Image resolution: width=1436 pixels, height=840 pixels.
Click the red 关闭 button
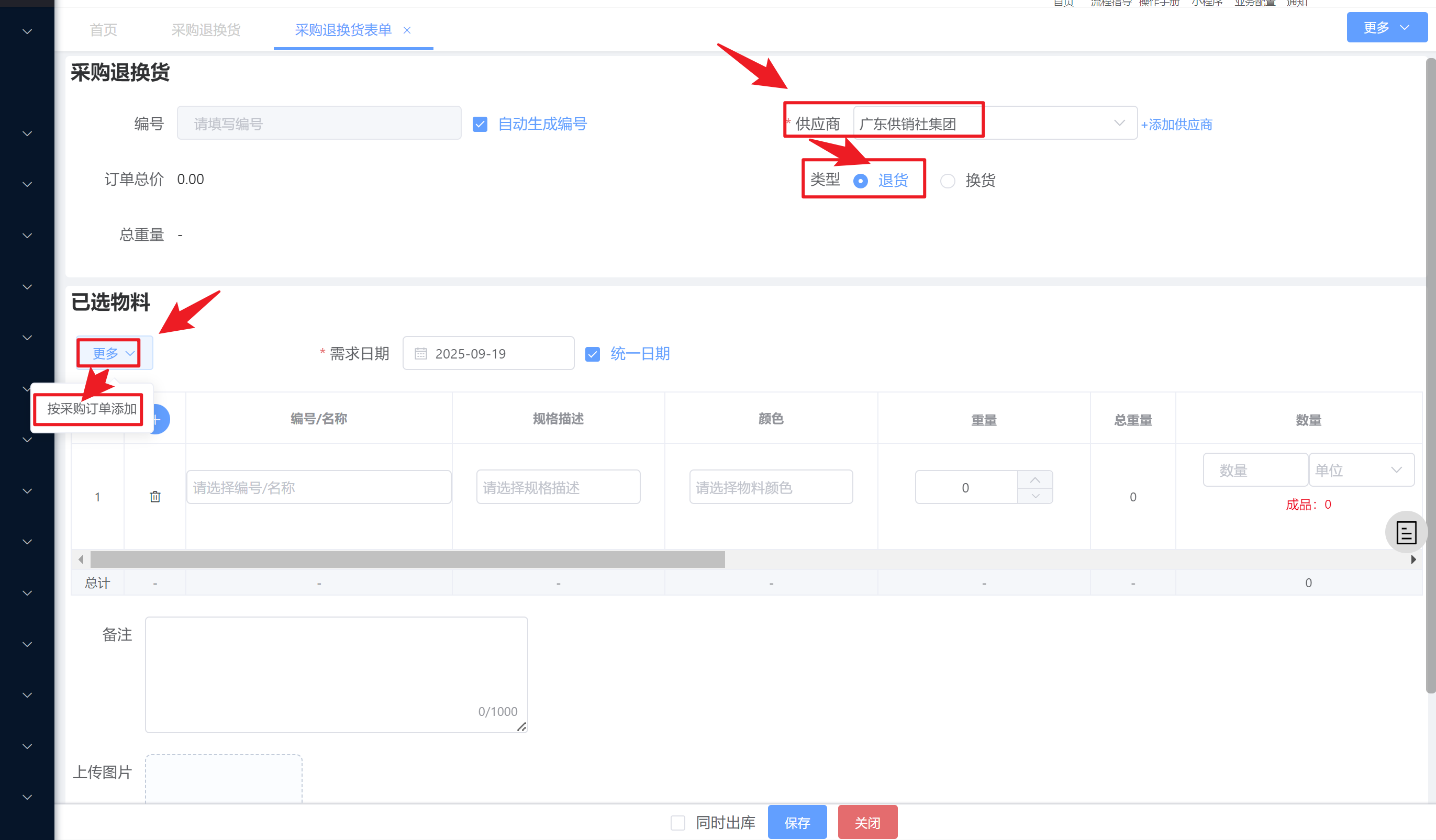(867, 822)
